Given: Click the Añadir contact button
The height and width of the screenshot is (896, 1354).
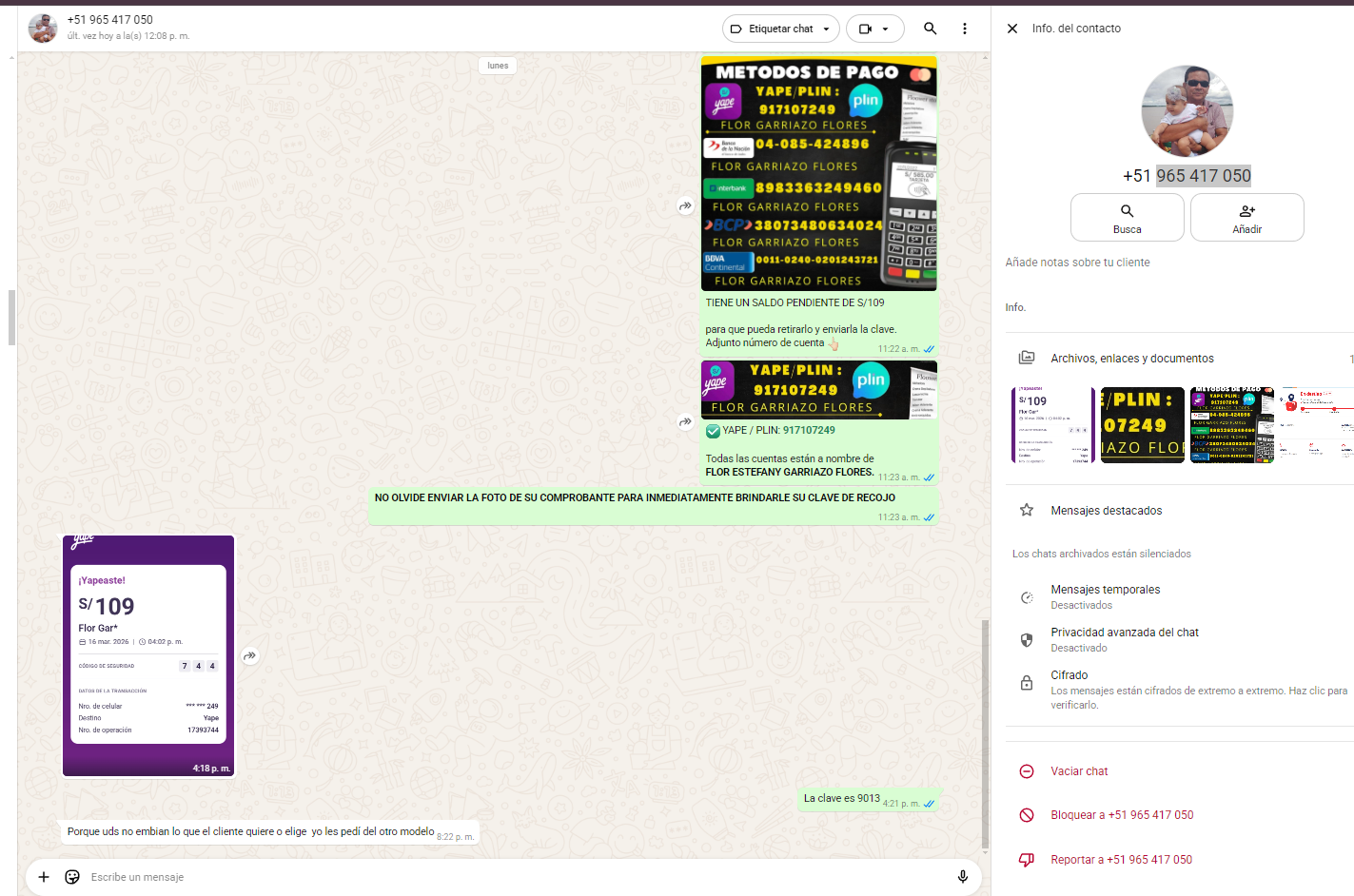Looking at the screenshot, I should click(x=1246, y=218).
